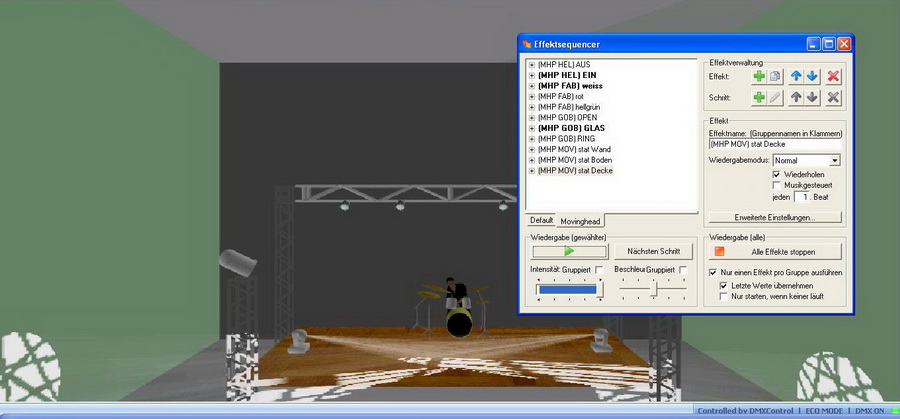Select the Movinghead tab
Viewport: 900px width, 419px height.
coord(580,220)
